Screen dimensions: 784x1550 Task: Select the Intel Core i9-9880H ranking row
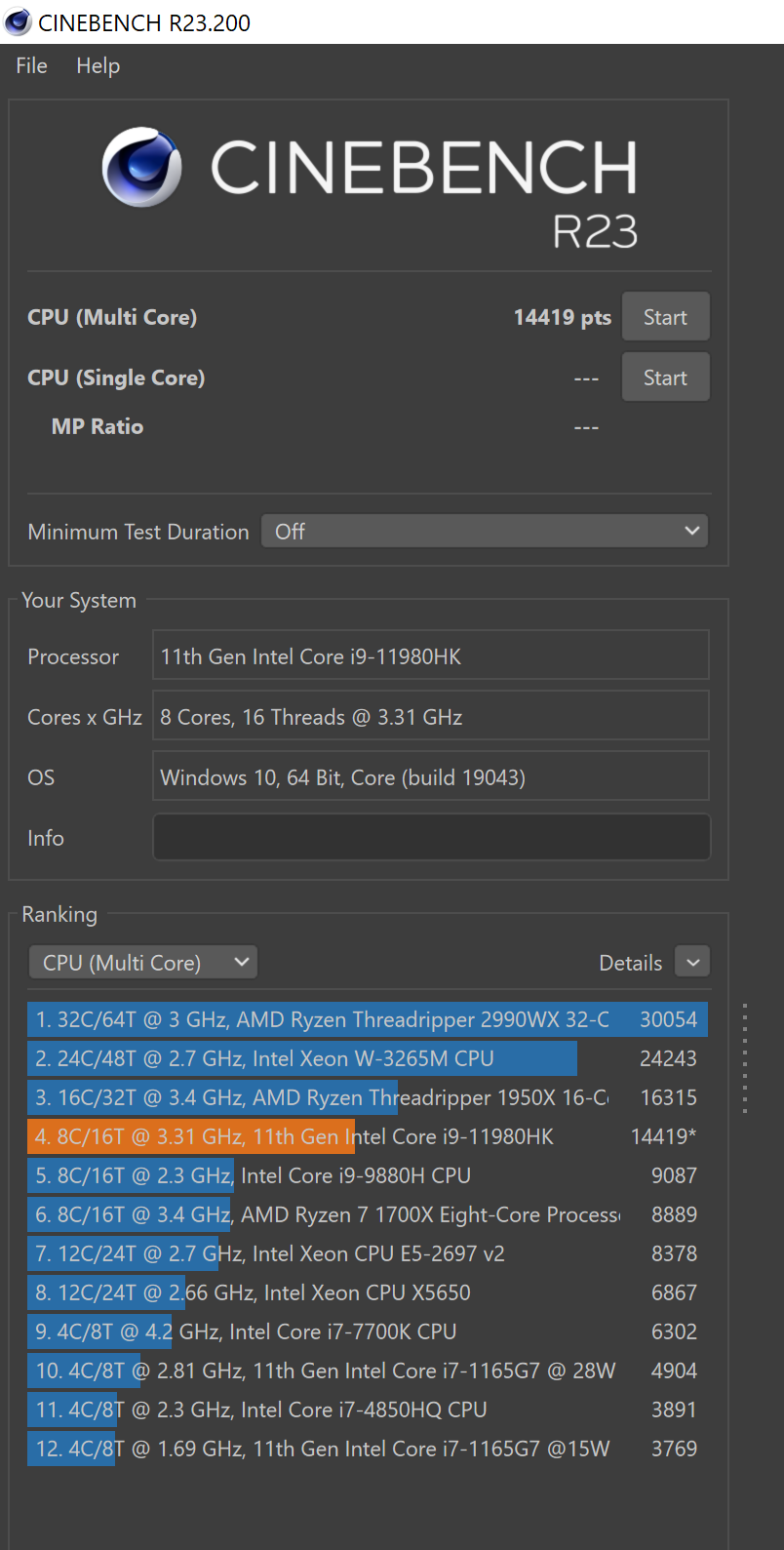point(368,1175)
